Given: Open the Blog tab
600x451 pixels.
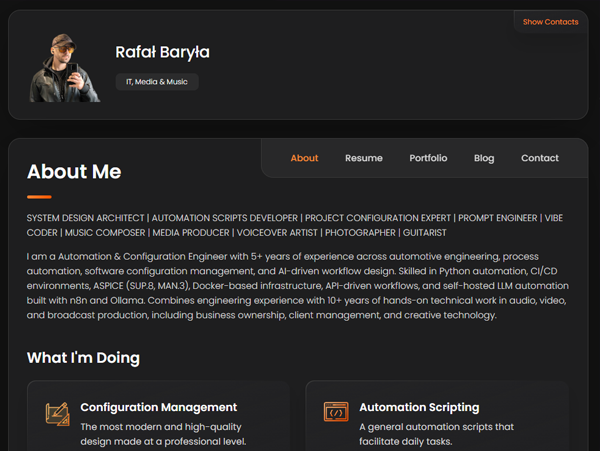Looking at the screenshot, I should click(x=484, y=158).
